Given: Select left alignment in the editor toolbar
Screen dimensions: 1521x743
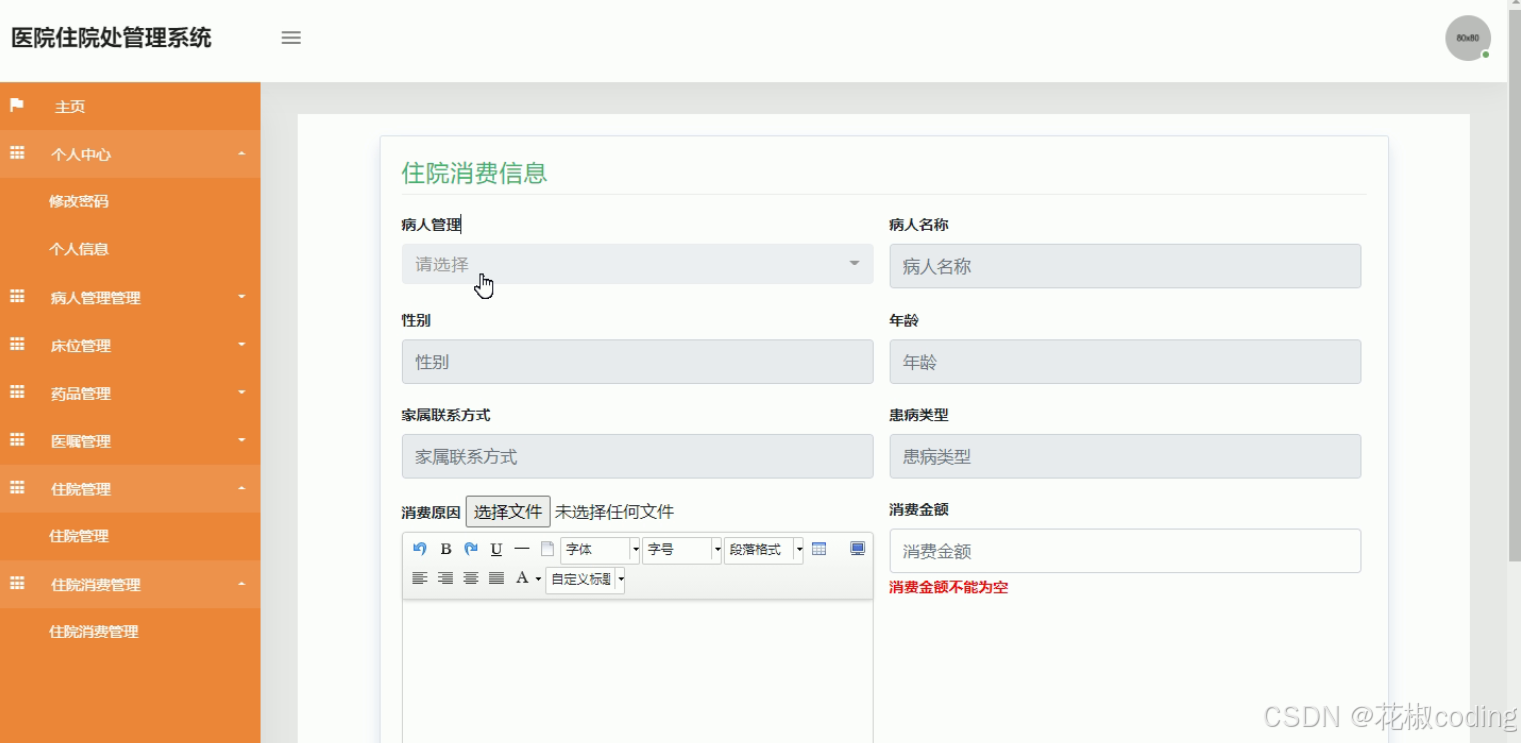Looking at the screenshot, I should pyautogui.click(x=419, y=578).
